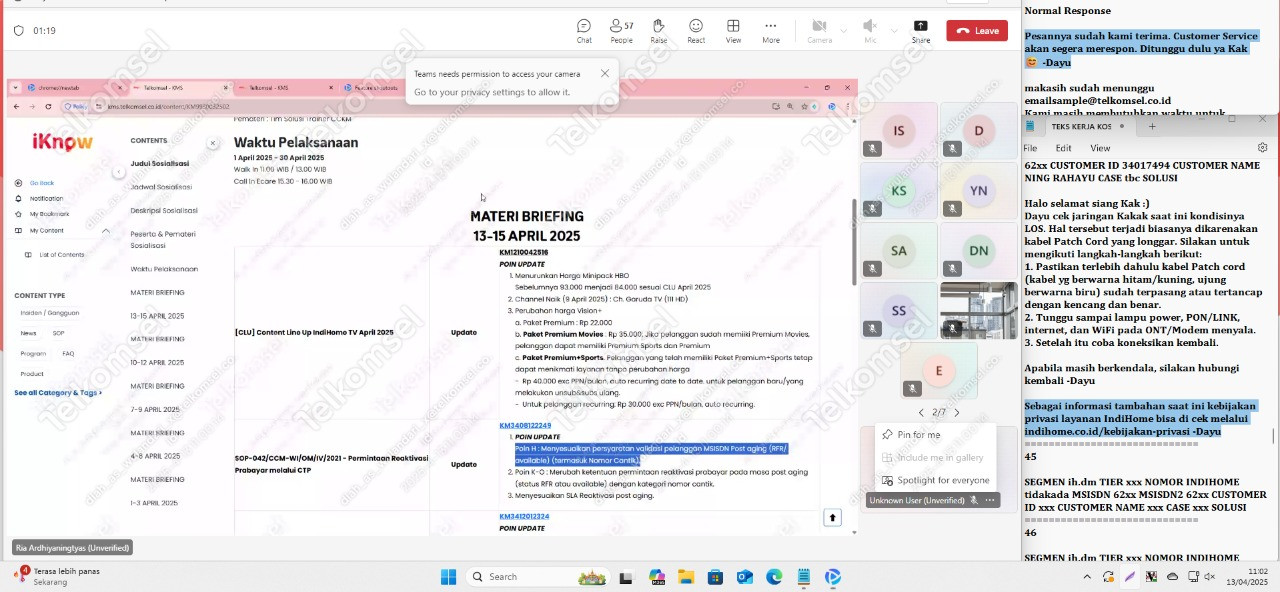Click the Notepad vertical scrollbar thumb
This screenshot has width=1280, height=592.
click(x=1273, y=436)
